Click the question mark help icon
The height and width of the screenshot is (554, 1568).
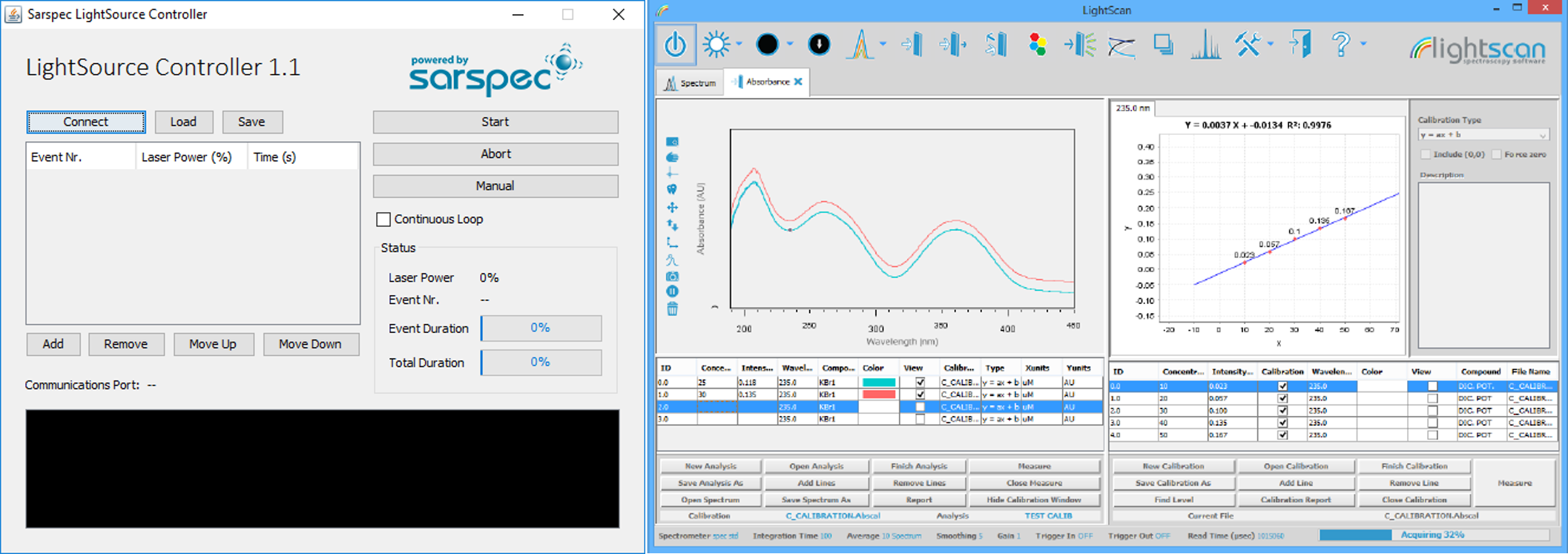click(1341, 44)
